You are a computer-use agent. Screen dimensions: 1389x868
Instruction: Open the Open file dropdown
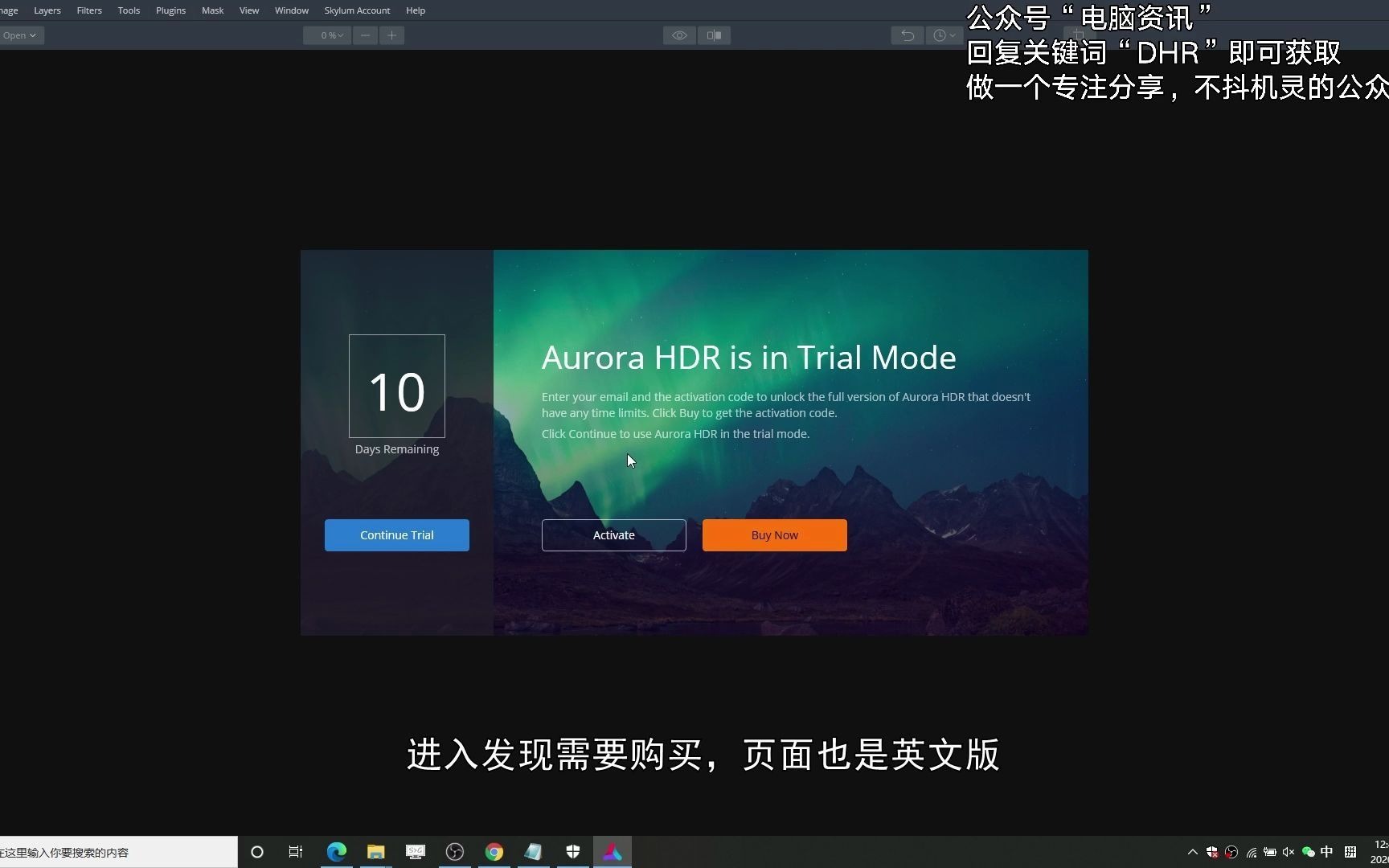(x=20, y=35)
